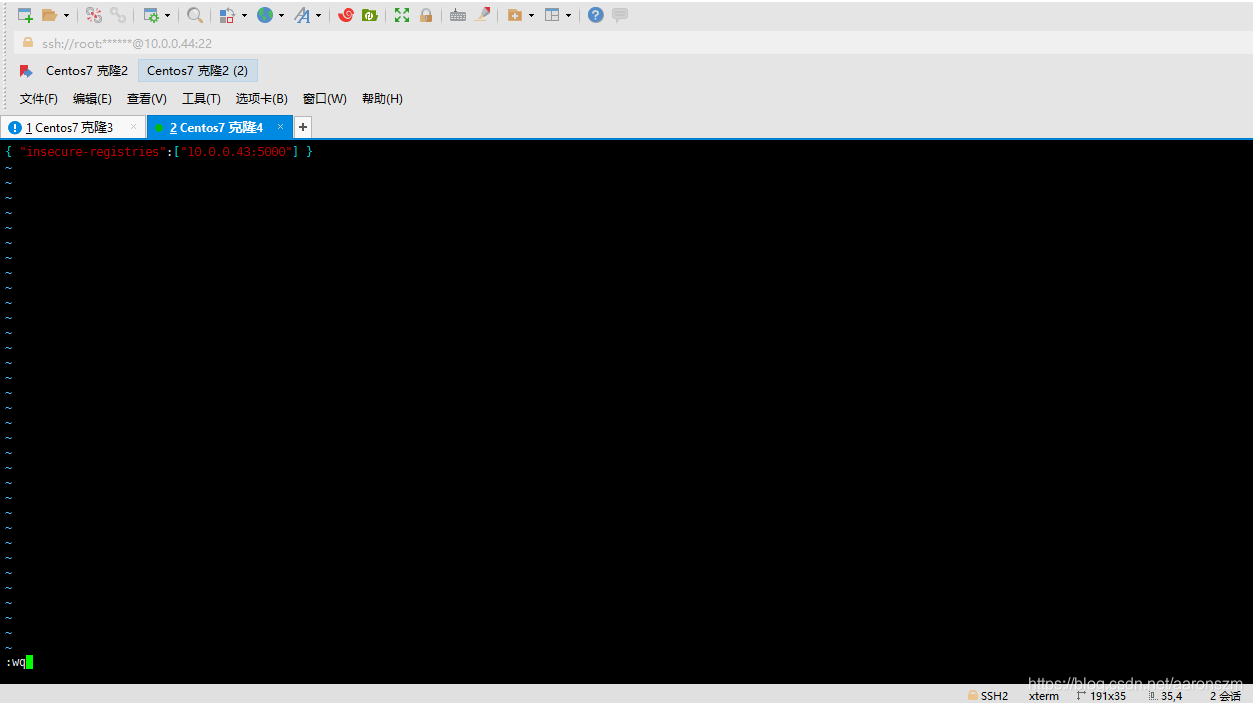The width and height of the screenshot is (1253, 703).
Task: Expand the font dropdown arrow
Action: (318, 15)
